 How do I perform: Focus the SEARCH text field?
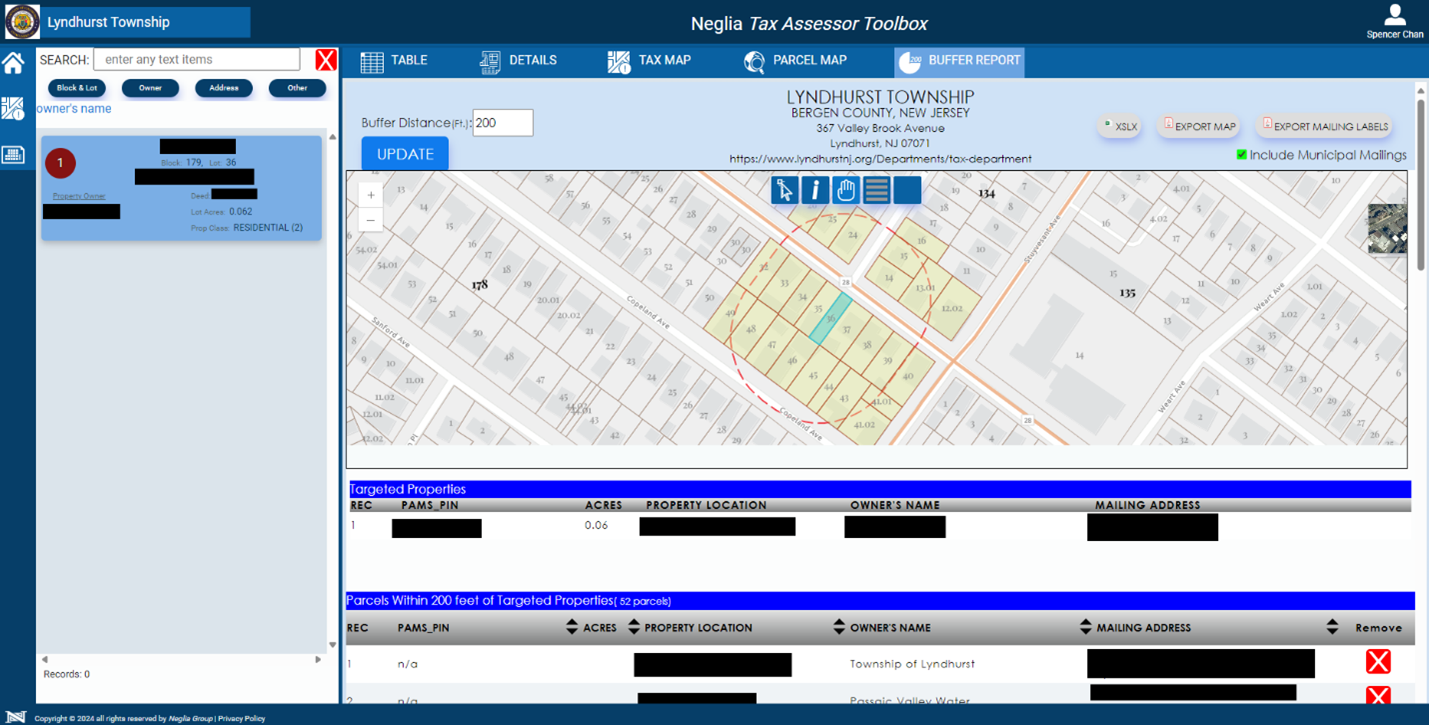pos(196,60)
